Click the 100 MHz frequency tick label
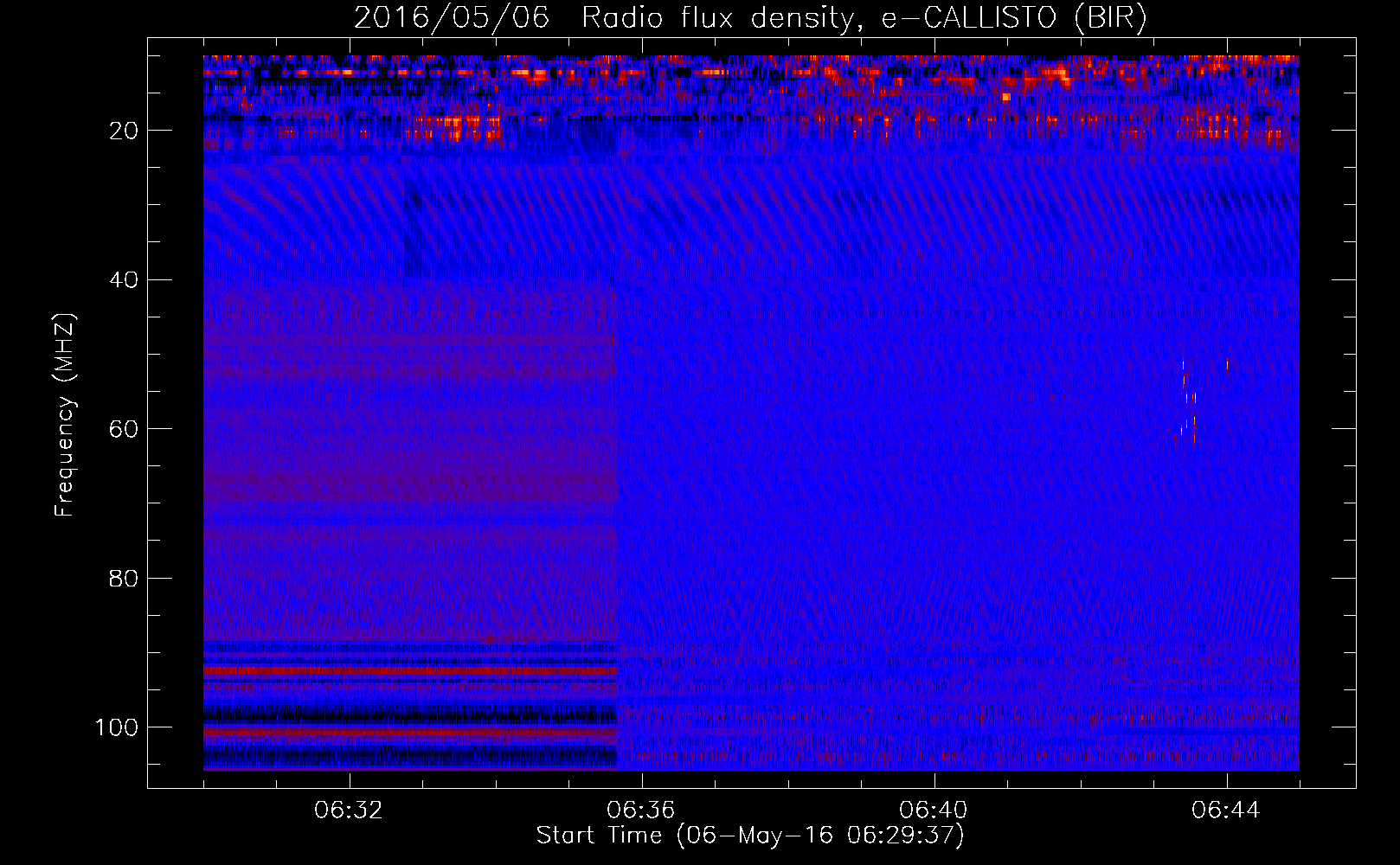Viewport: 1400px width, 865px height. tap(117, 727)
